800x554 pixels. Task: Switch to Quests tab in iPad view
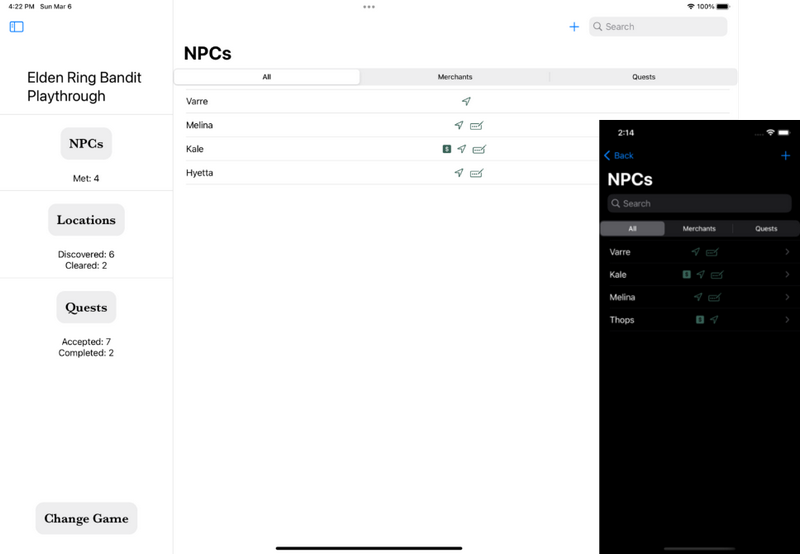(643, 77)
